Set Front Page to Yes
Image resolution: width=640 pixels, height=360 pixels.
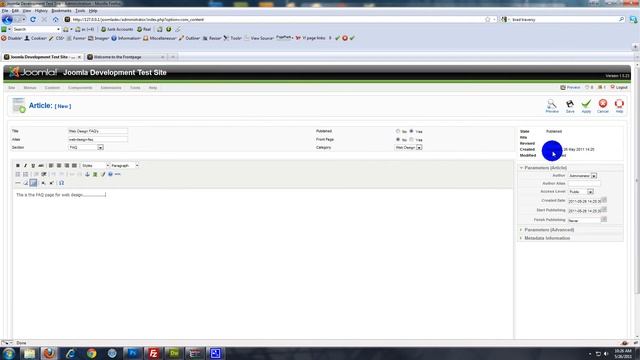click(411, 139)
